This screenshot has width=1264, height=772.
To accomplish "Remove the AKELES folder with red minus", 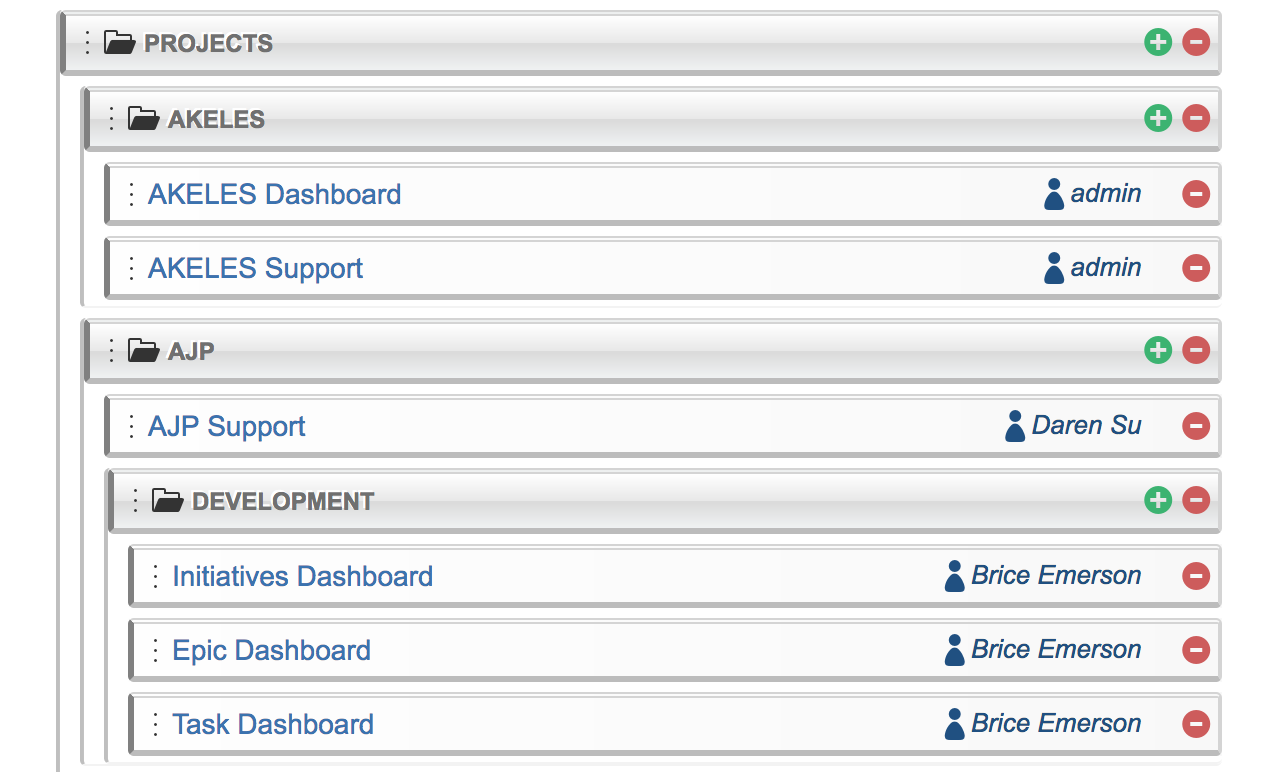I will click(1196, 118).
